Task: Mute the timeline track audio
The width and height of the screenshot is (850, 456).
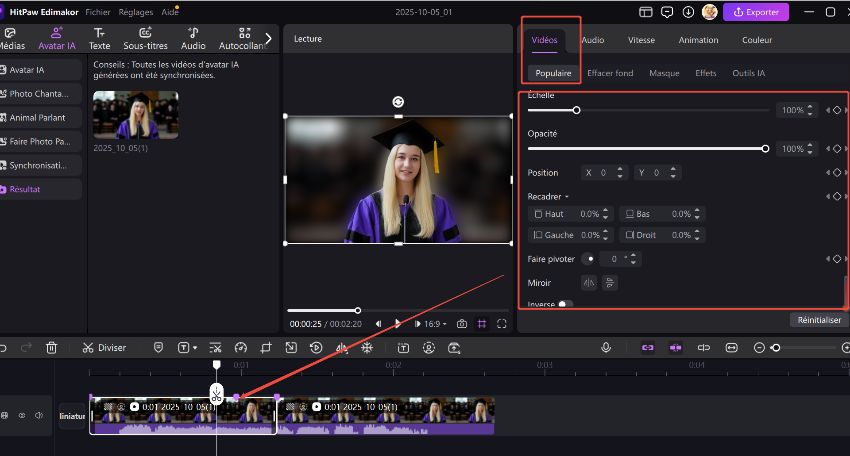Action: [x=39, y=415]
